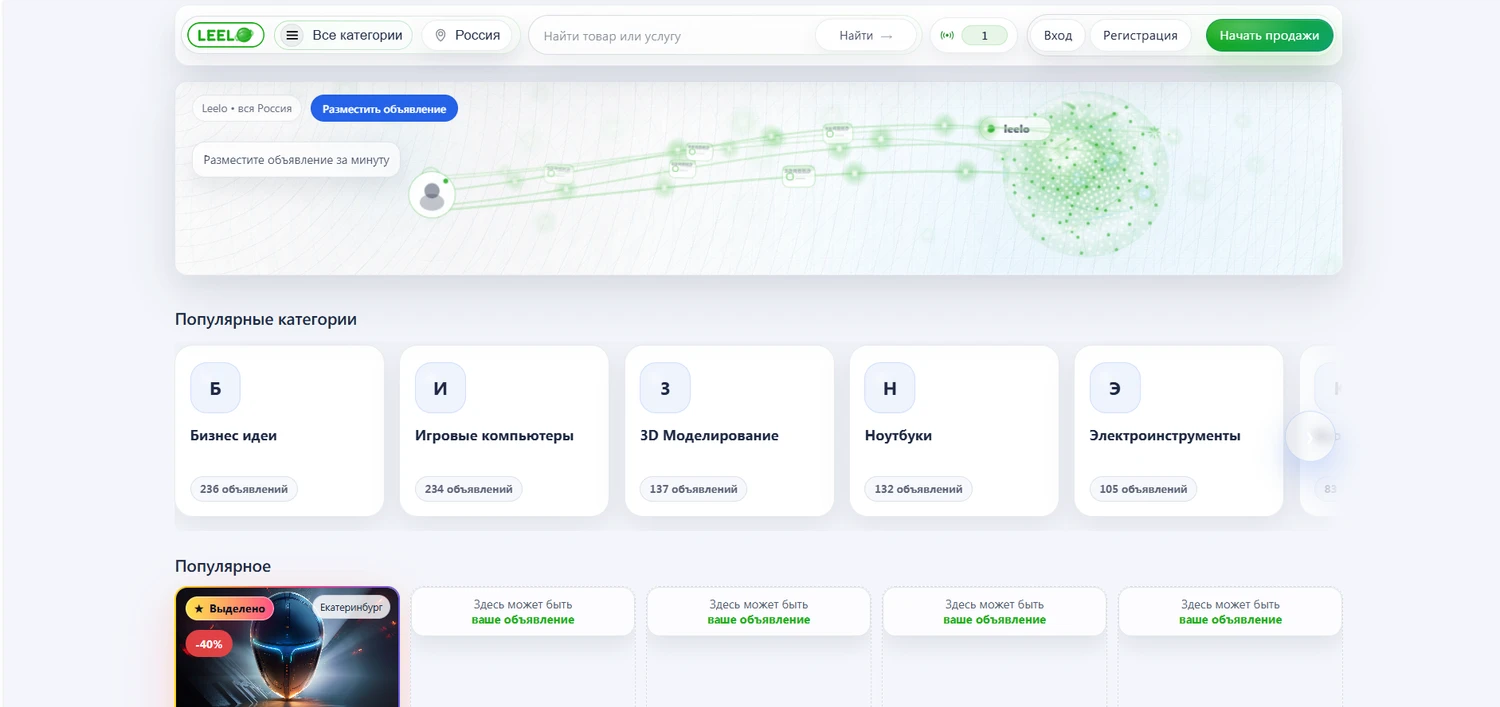Click the location pin icon beside Россия

[x=440, y=35]
